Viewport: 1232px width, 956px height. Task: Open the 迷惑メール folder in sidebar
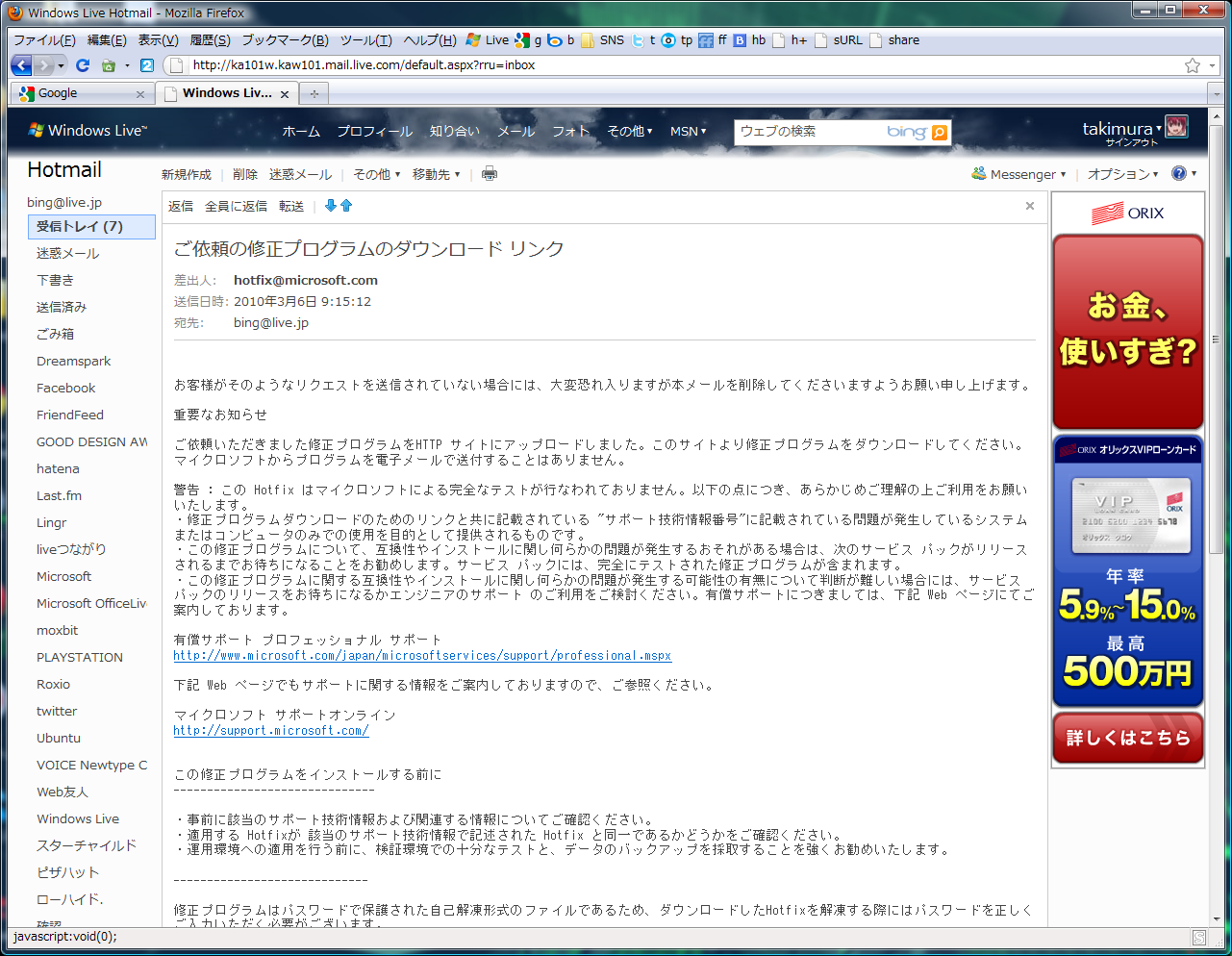coord(68,253)
